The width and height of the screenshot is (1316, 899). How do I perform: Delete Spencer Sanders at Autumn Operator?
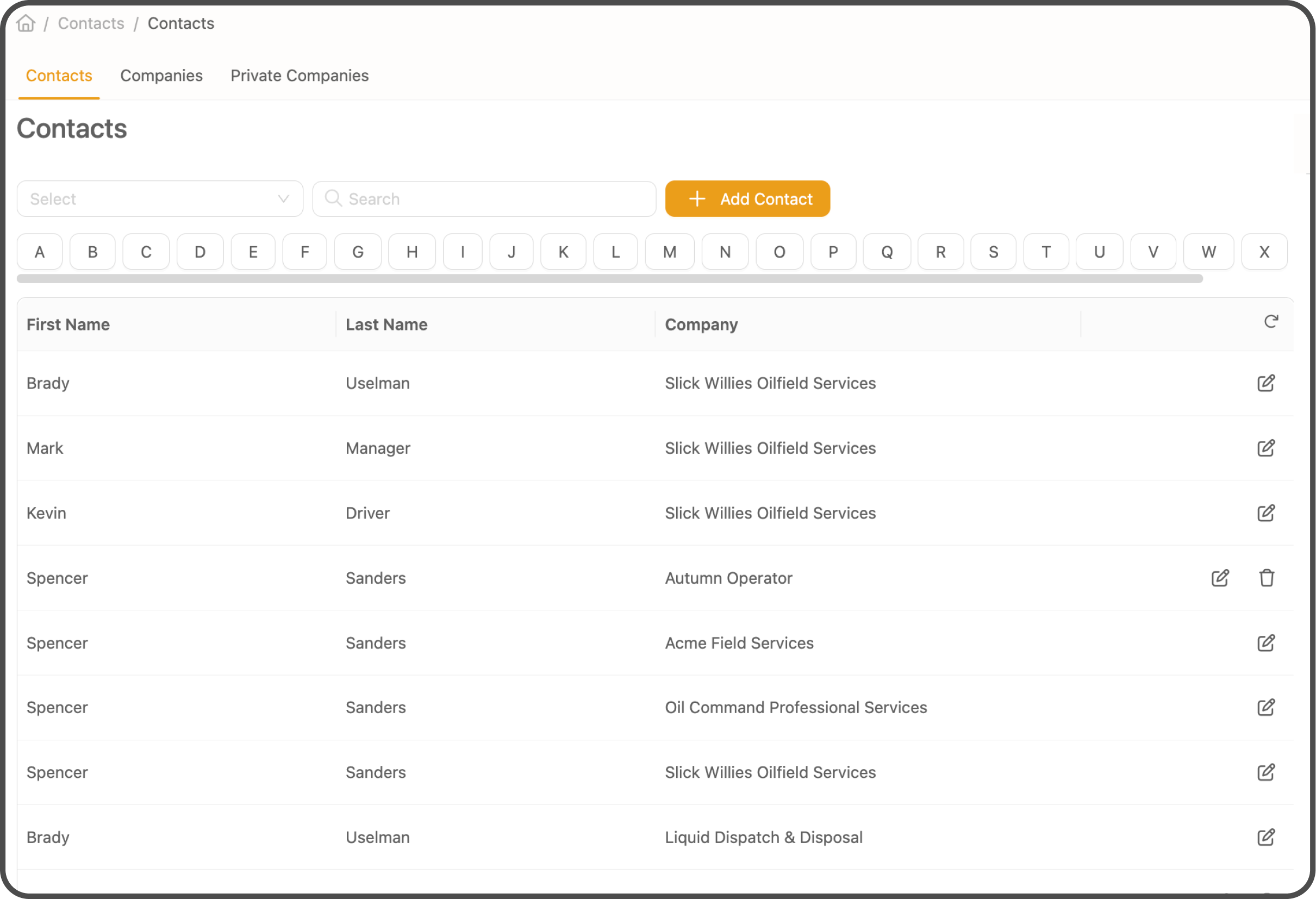point(1267,578)
